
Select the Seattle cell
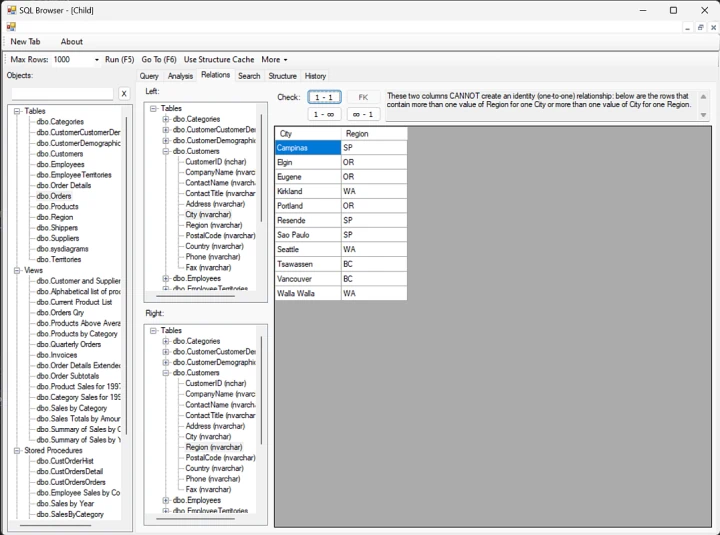click(x=308, y=249)
